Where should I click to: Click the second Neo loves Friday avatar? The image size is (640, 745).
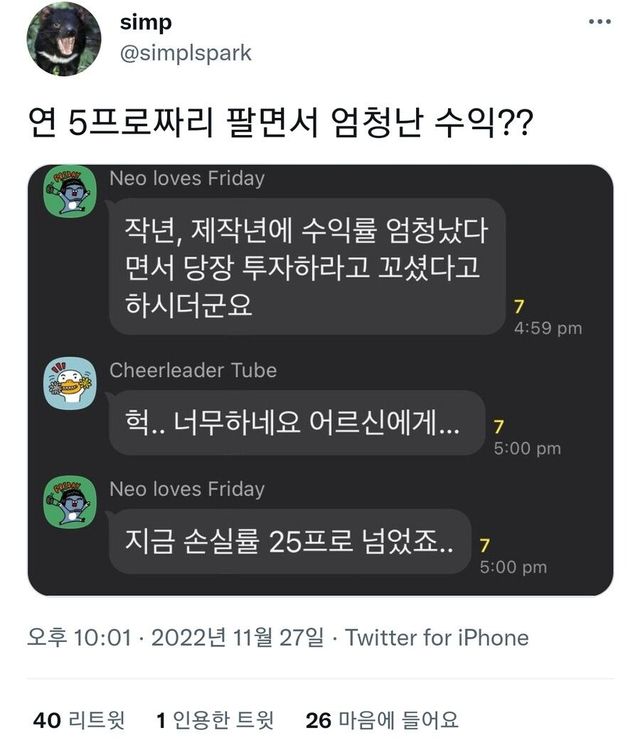click(70, 503)
